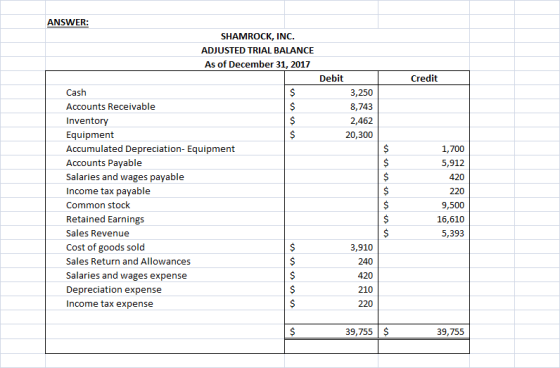The image size is (560, 368).
Task: Click the Cash debit value 3,250
Action: pos(361,93)
